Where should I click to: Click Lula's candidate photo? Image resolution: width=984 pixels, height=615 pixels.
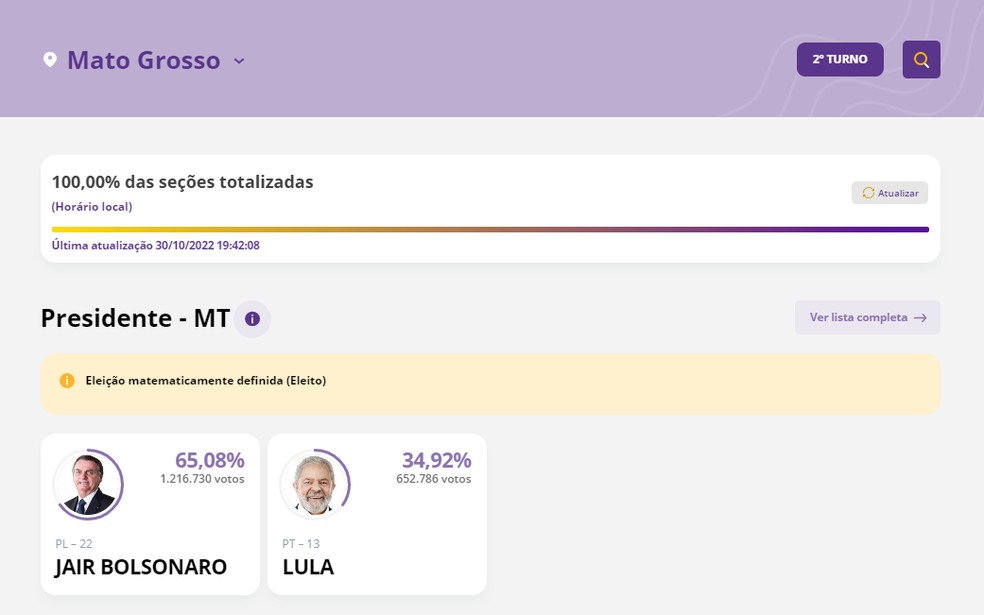pos(315,484)
